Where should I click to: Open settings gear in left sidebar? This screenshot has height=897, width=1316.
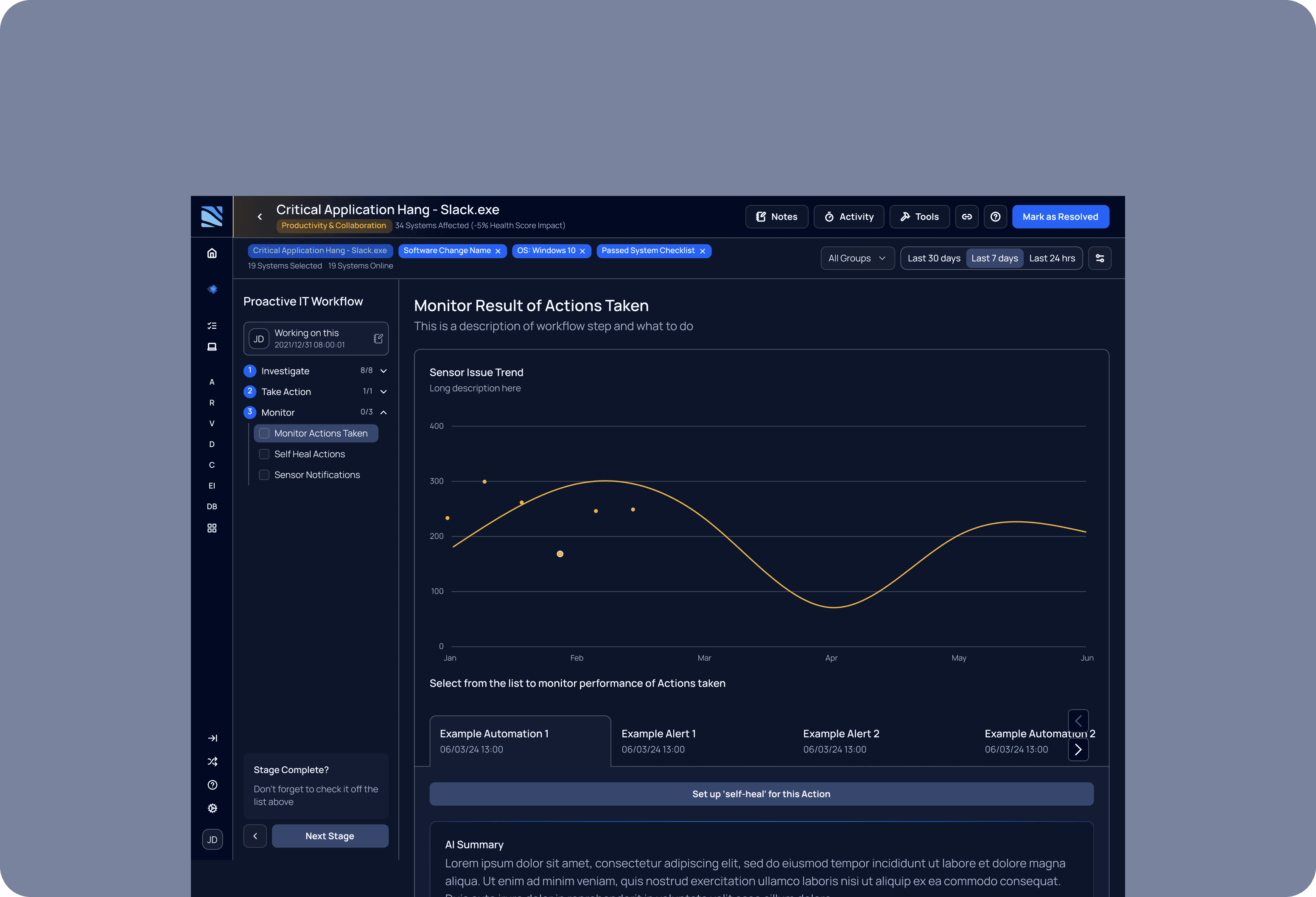click(213, 808)
